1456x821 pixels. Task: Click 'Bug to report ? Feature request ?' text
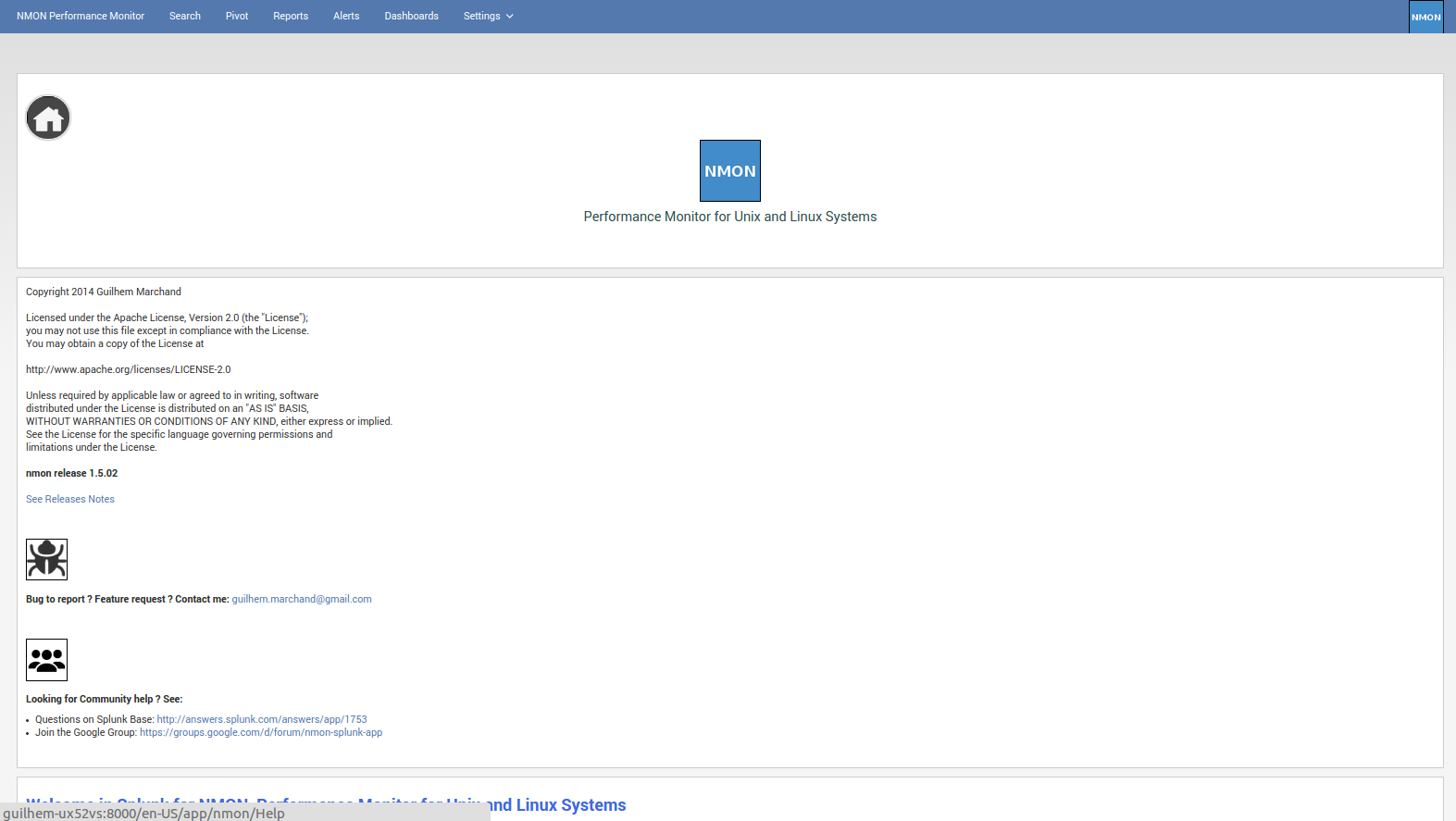coord(99,599)
